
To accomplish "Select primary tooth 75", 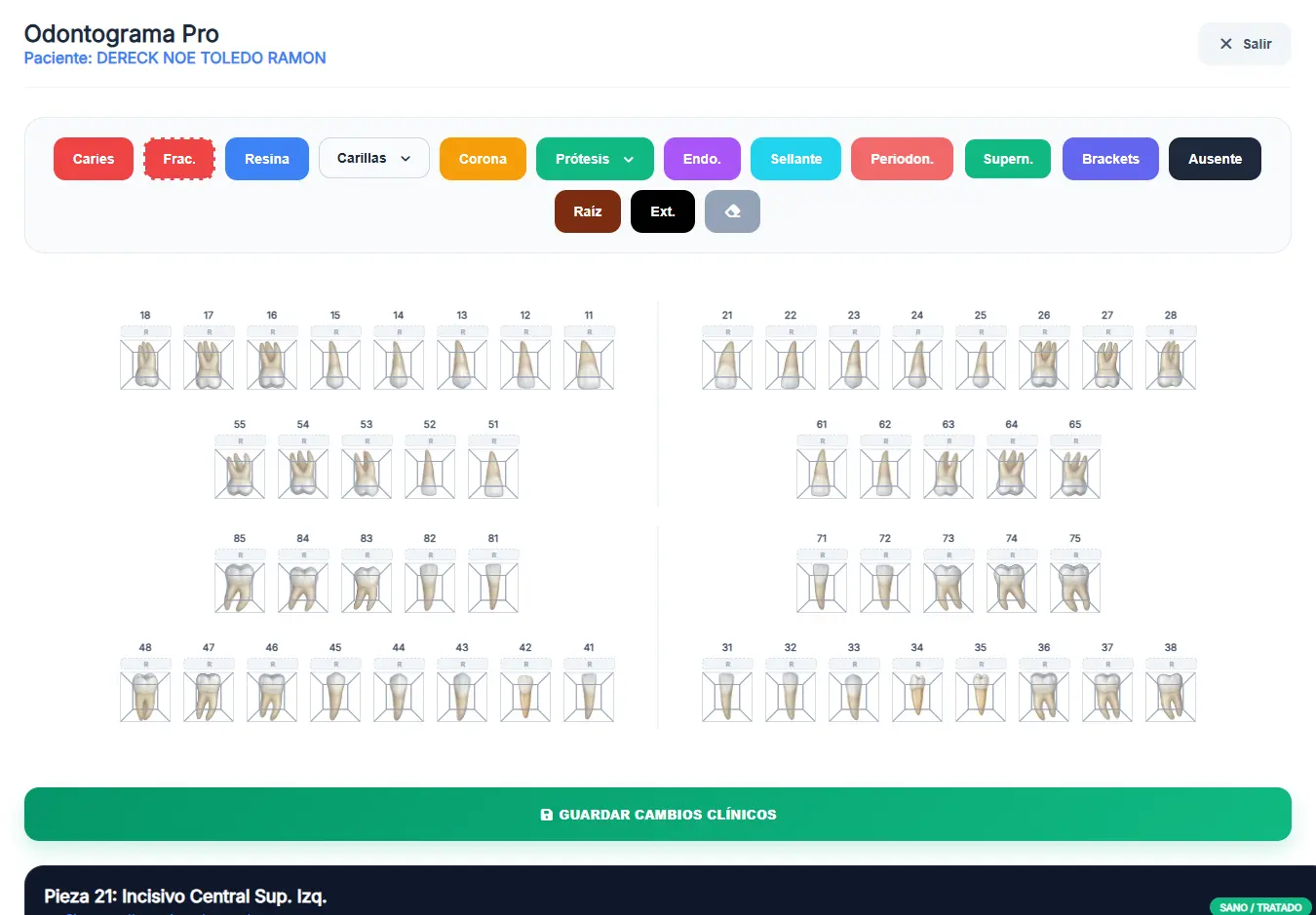I will click(1075, 588).
